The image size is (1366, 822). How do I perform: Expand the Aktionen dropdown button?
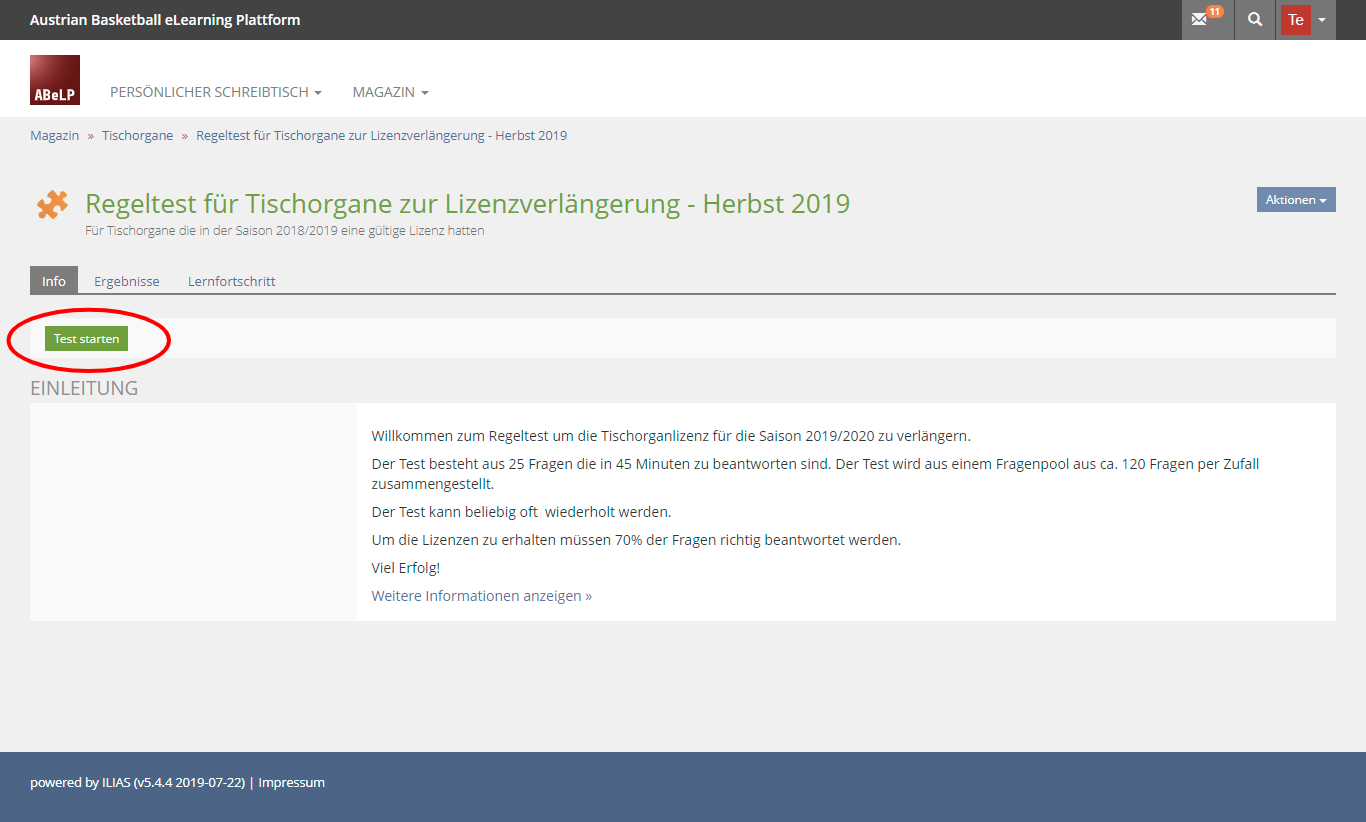click(x=1296, y=200)
